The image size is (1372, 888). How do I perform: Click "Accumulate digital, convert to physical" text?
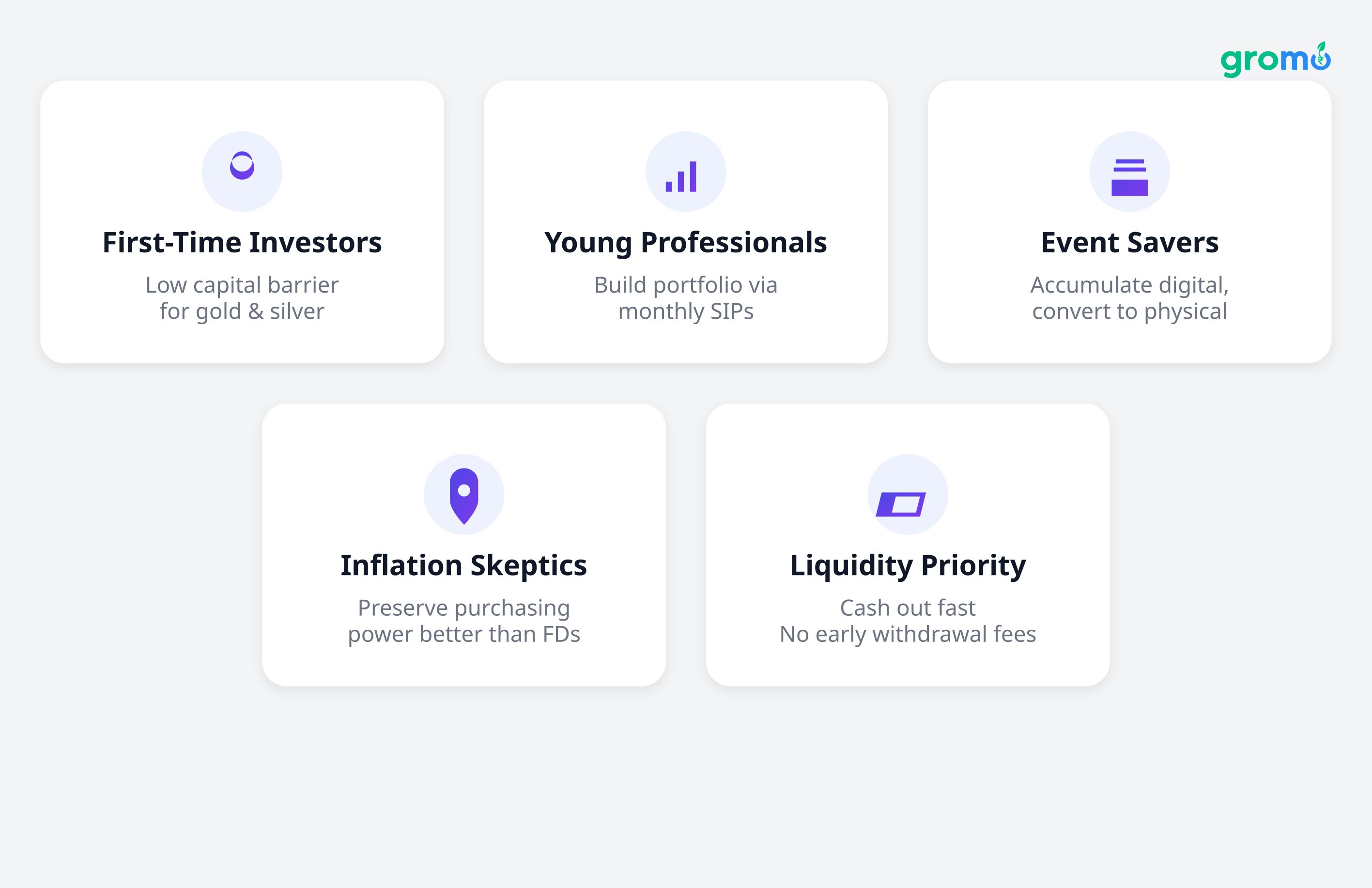1129,298
